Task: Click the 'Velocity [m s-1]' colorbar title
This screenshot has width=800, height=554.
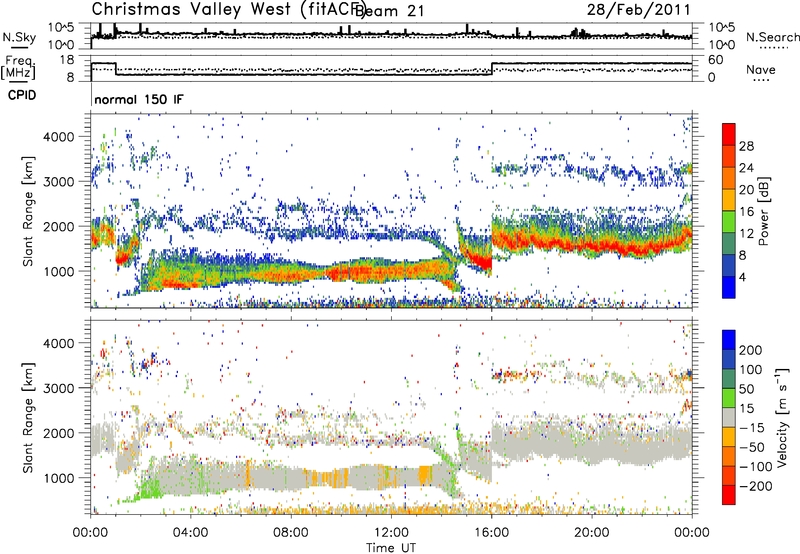Action: point(782,418)
